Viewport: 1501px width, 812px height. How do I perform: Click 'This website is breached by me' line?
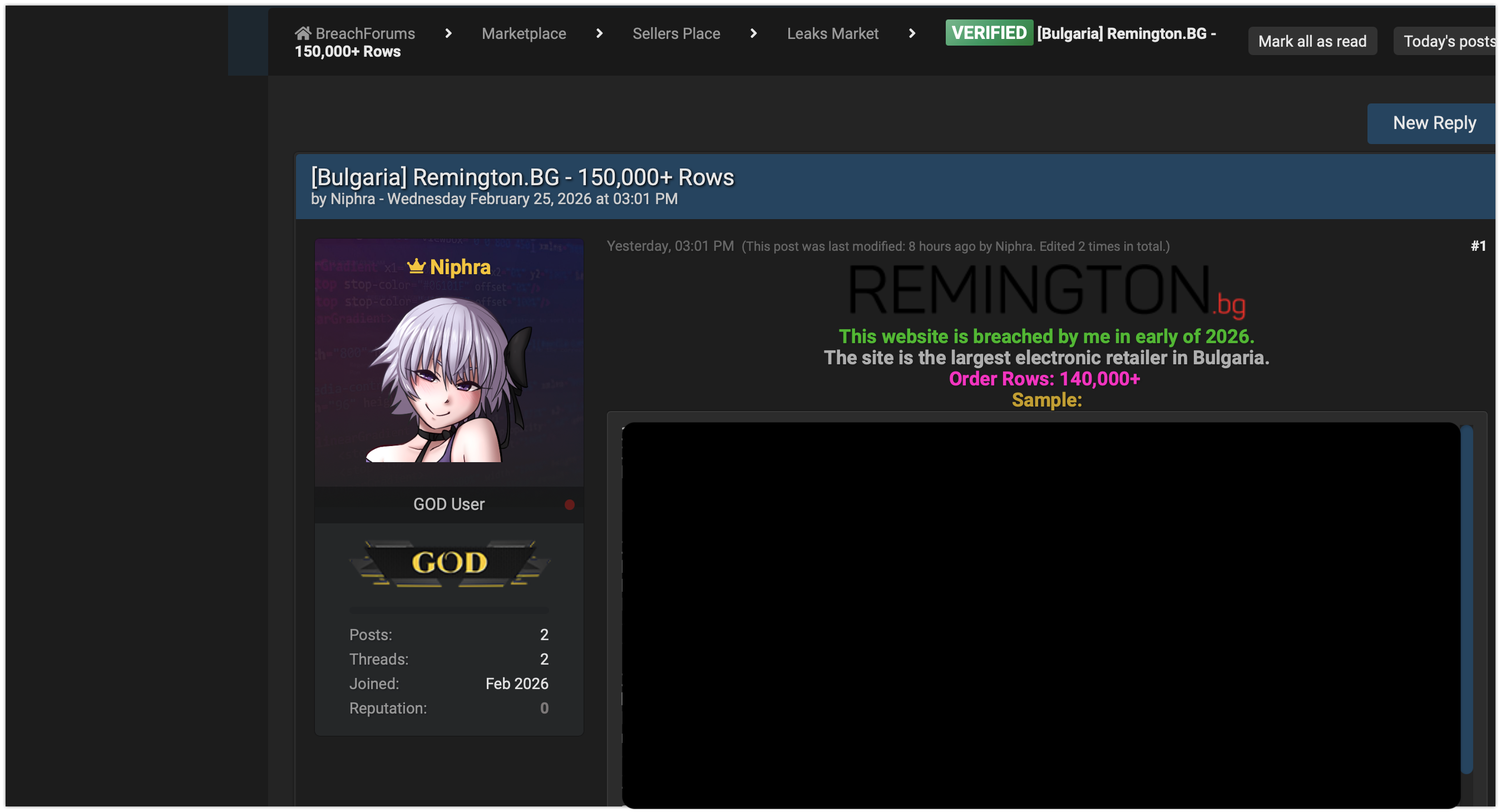pos(1046,336)
